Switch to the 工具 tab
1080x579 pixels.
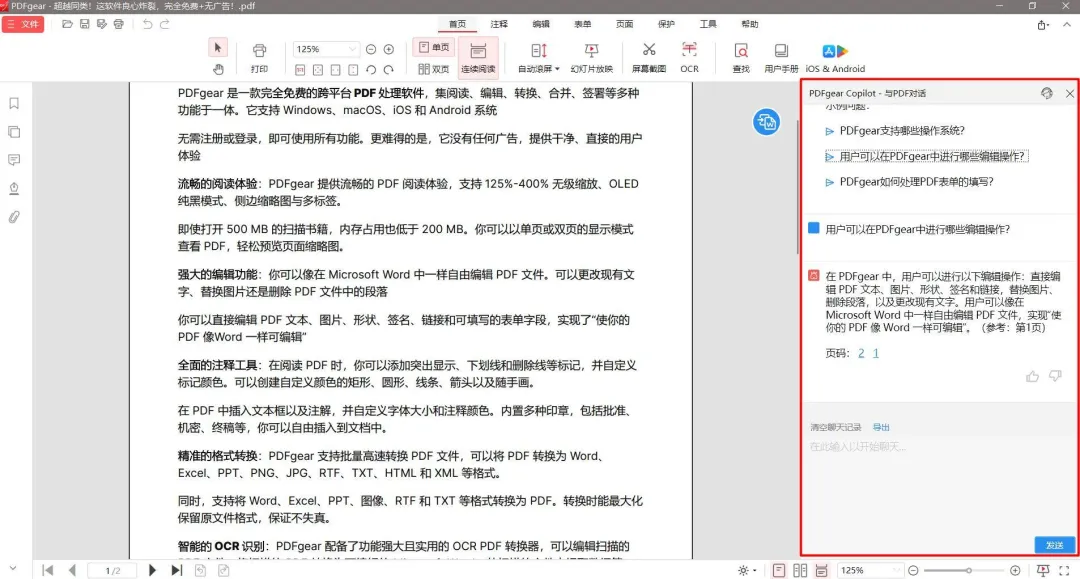point(708,24)
